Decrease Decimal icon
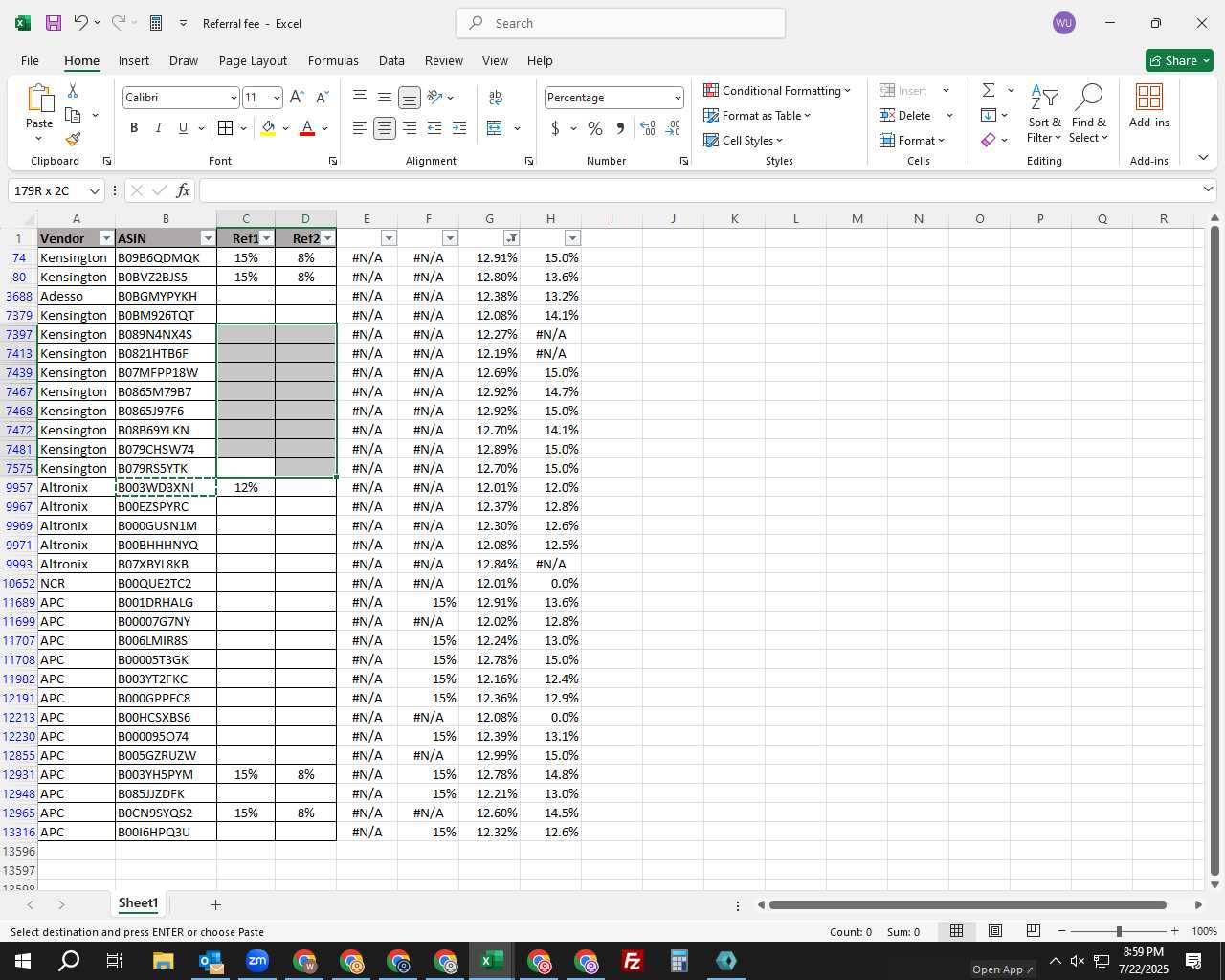Screen dimensions: 1225x980 673,128
